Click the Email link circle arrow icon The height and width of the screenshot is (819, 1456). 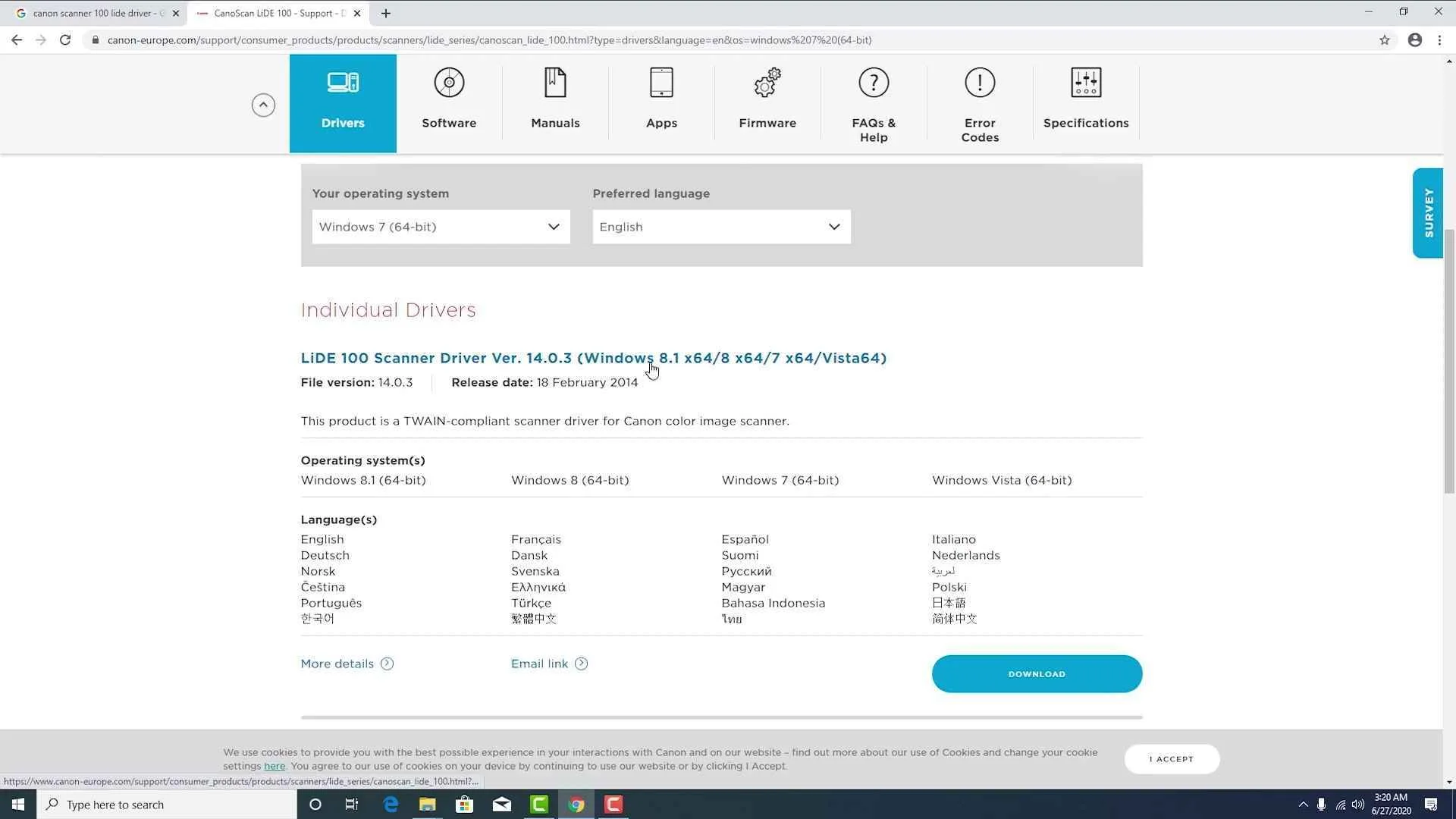pyautogui.click(x=581, y=664)
